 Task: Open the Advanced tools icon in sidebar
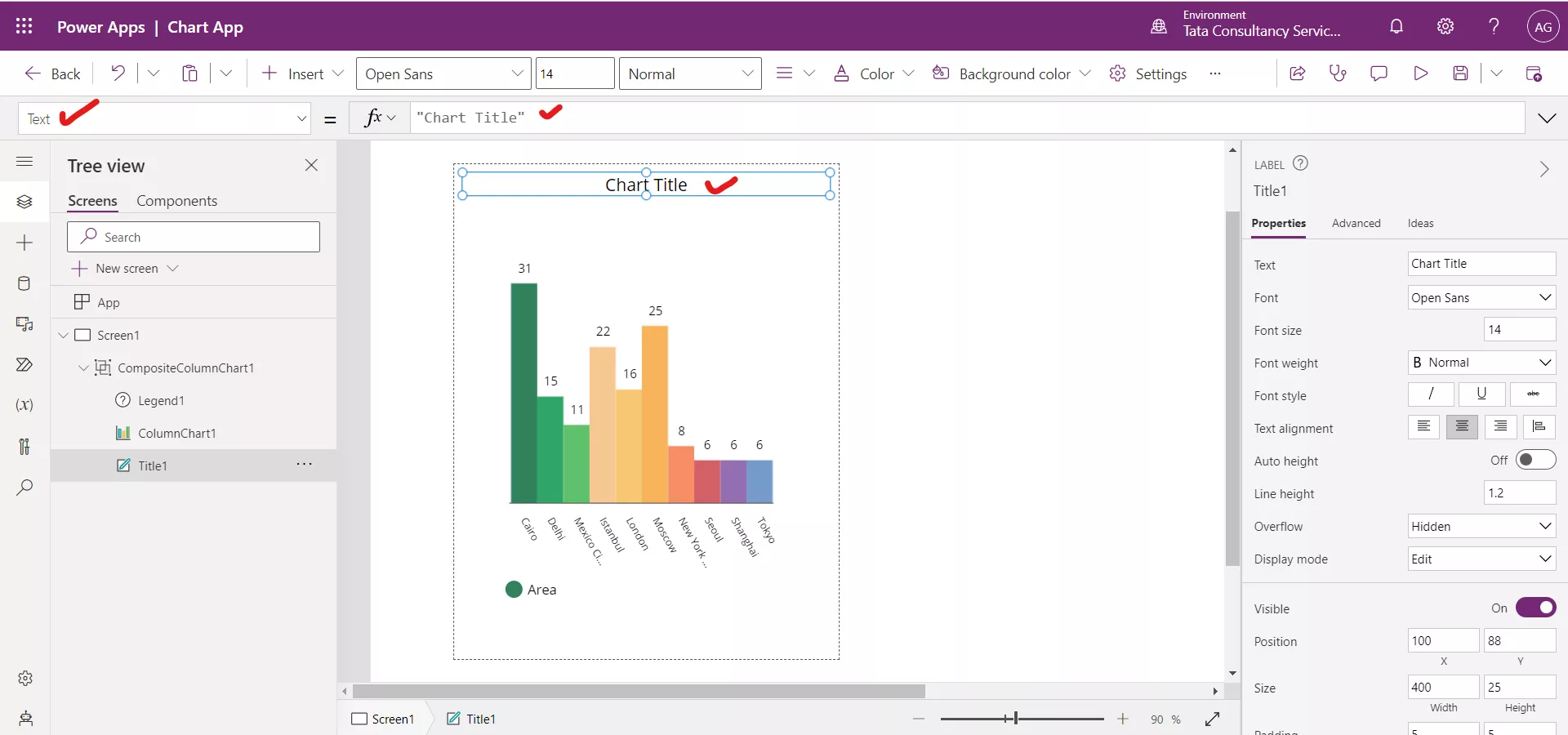coord(24,446)
